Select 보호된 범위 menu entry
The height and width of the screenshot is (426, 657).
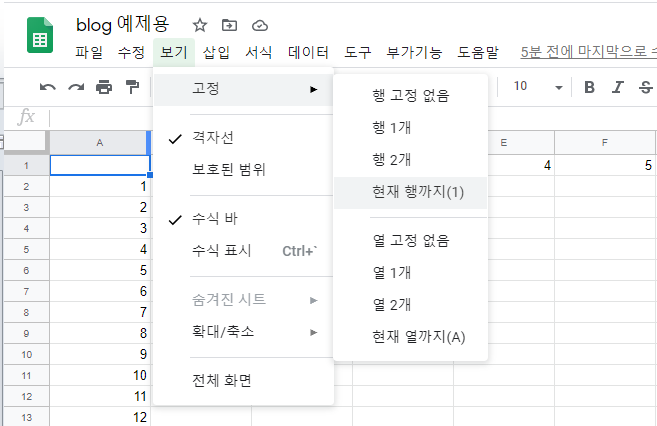(243, 170)
